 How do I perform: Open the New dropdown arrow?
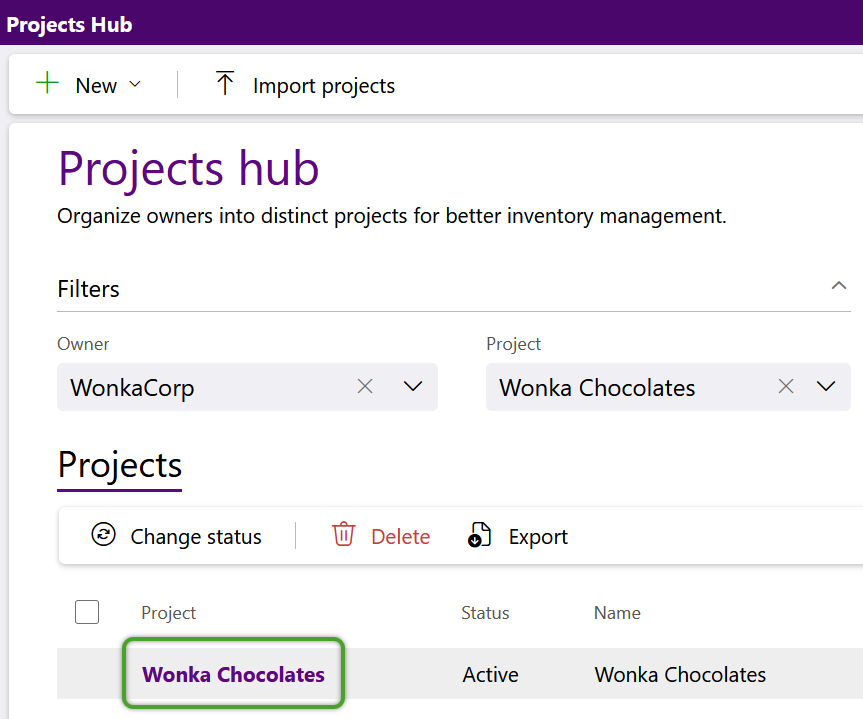(x=135, y=84)
